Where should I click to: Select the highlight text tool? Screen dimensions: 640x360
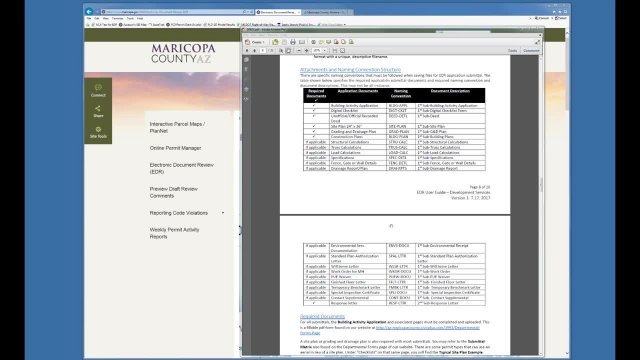coord(329,42)
